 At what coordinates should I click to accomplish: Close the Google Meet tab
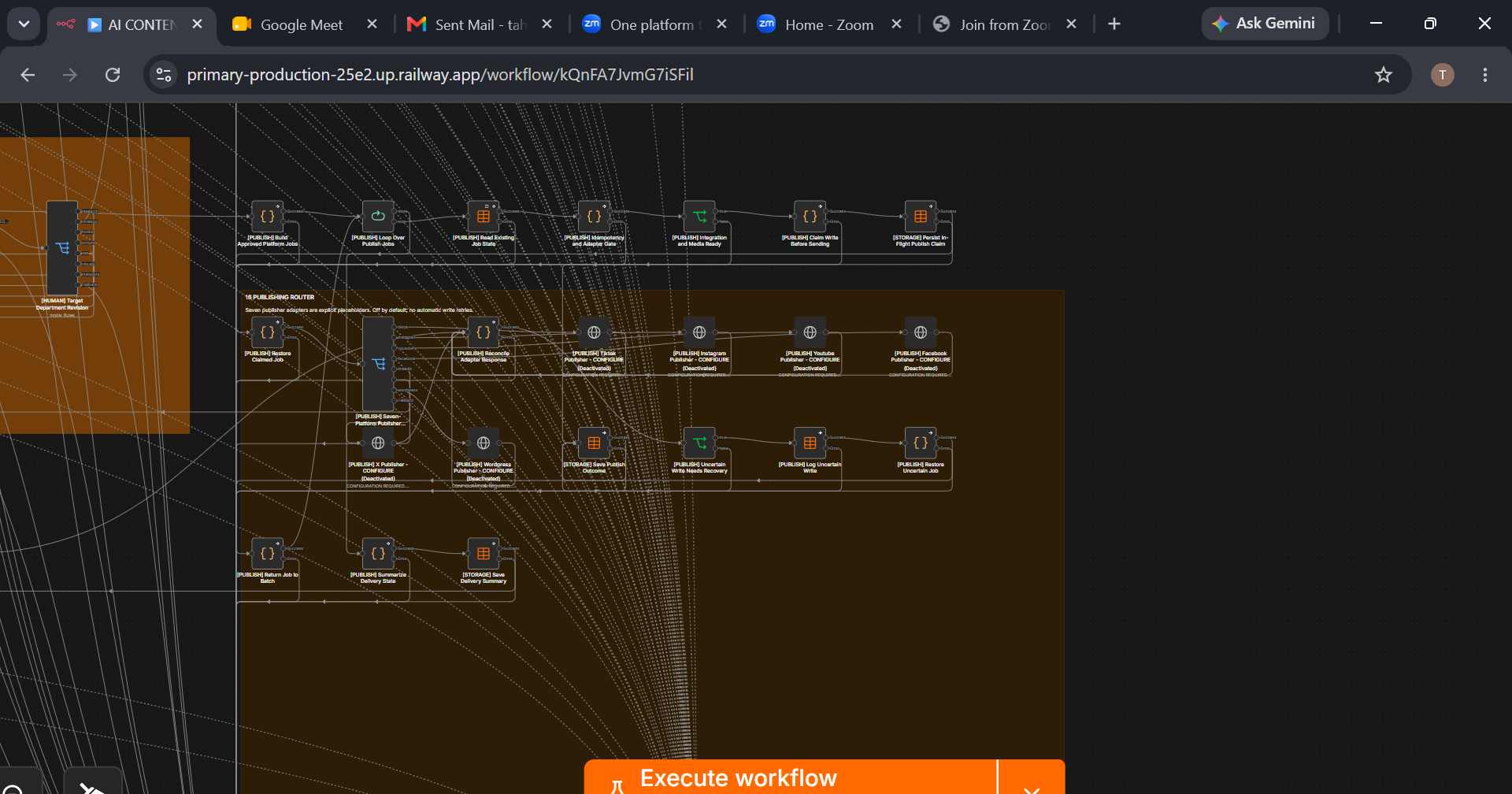372,24
